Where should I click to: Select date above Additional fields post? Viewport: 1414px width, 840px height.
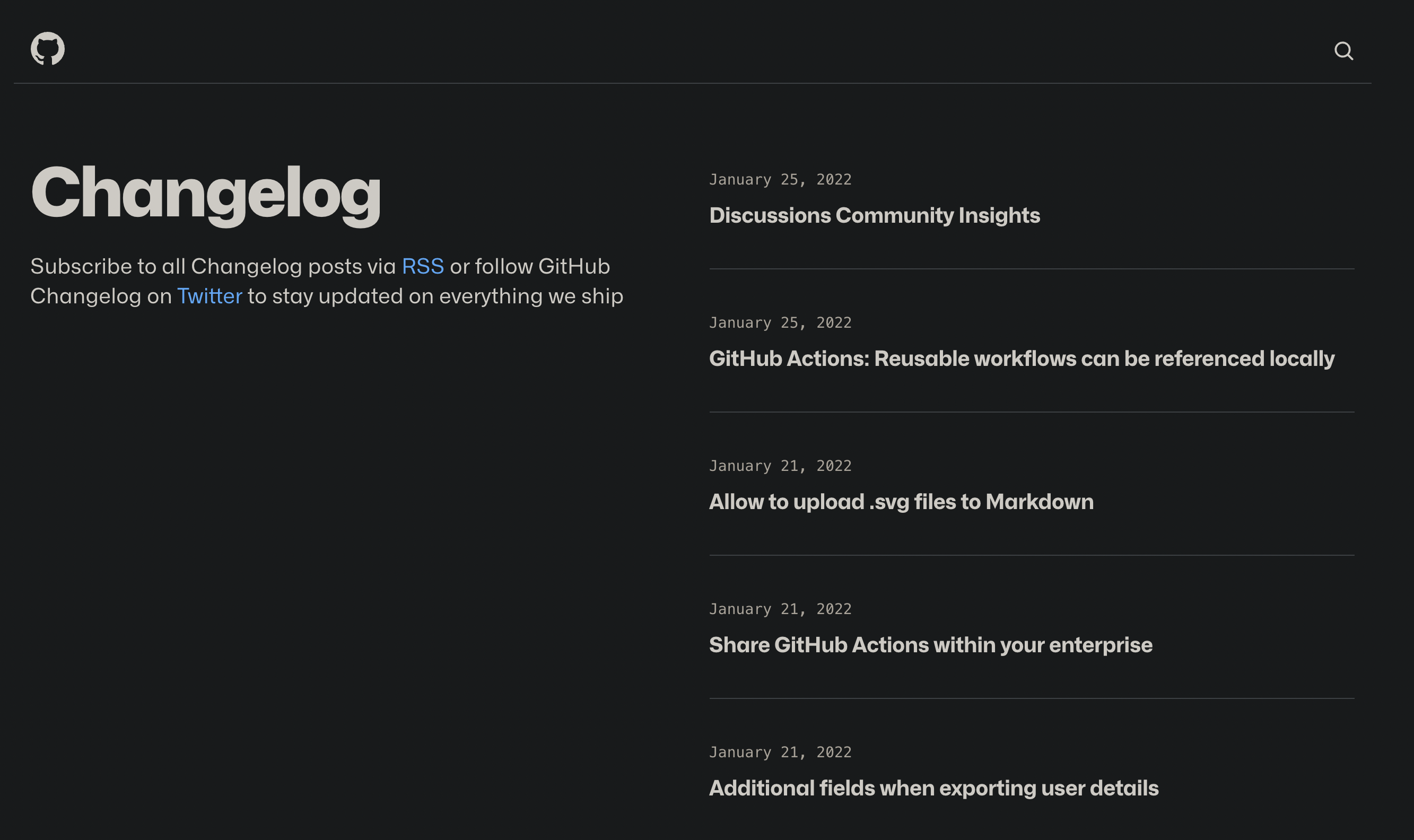pyautogui.click(x=780, y=753)
